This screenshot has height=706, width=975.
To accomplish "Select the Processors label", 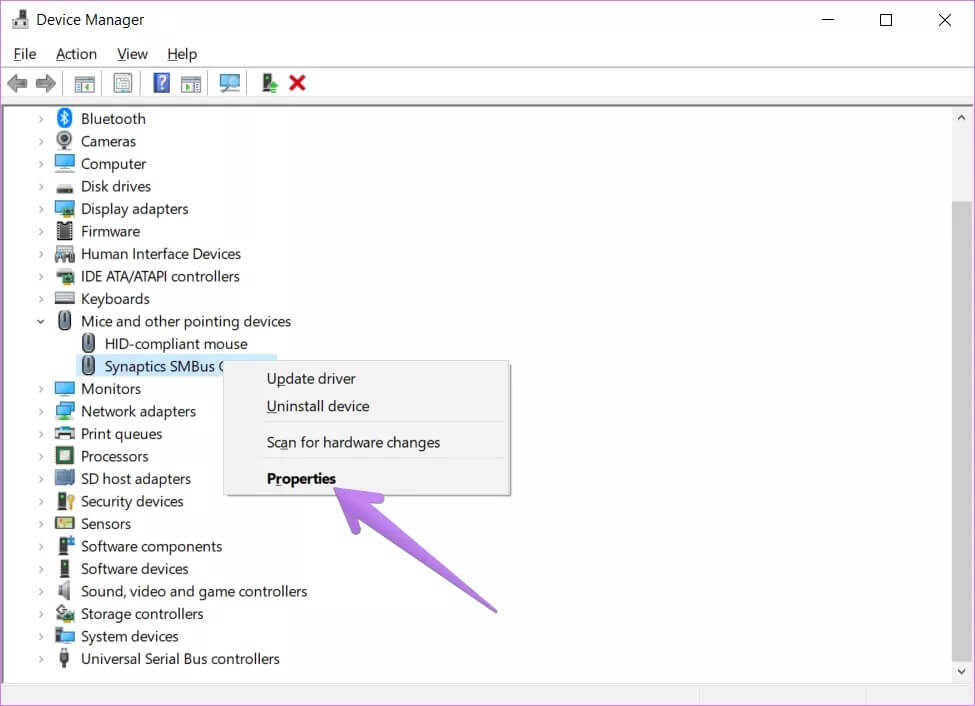I will 114,456.
